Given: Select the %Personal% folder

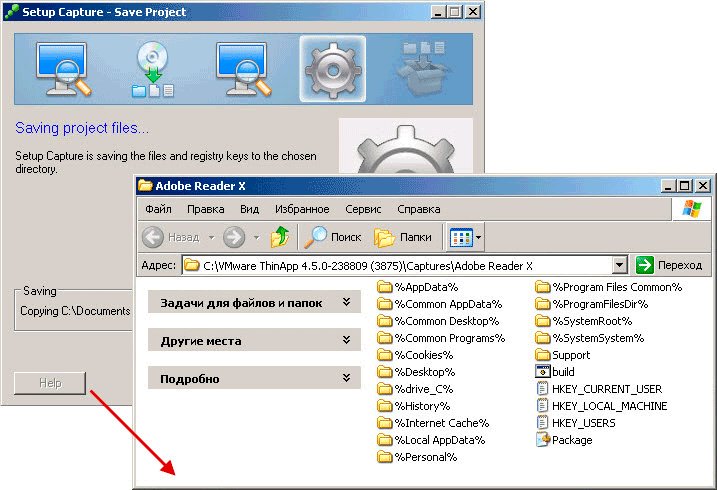Looking at the screenshot, I should pyautogui.click(x=417, y=457).
